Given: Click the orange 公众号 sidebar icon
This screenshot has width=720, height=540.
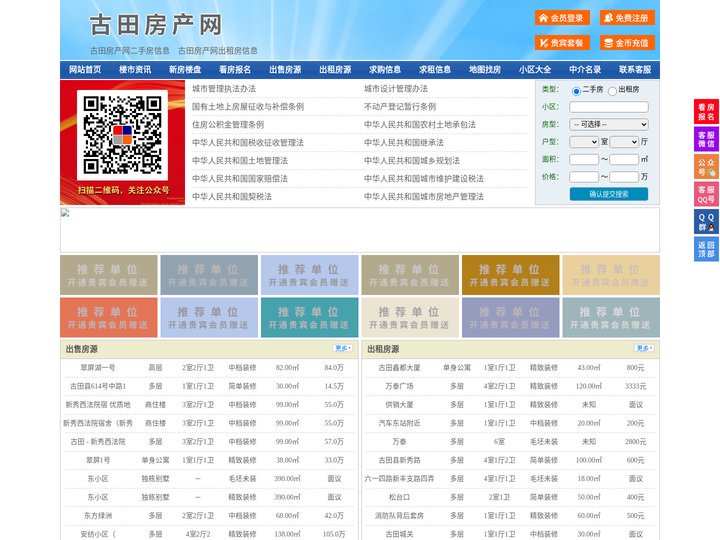Looking at the screenshot, I should (706, 167).
